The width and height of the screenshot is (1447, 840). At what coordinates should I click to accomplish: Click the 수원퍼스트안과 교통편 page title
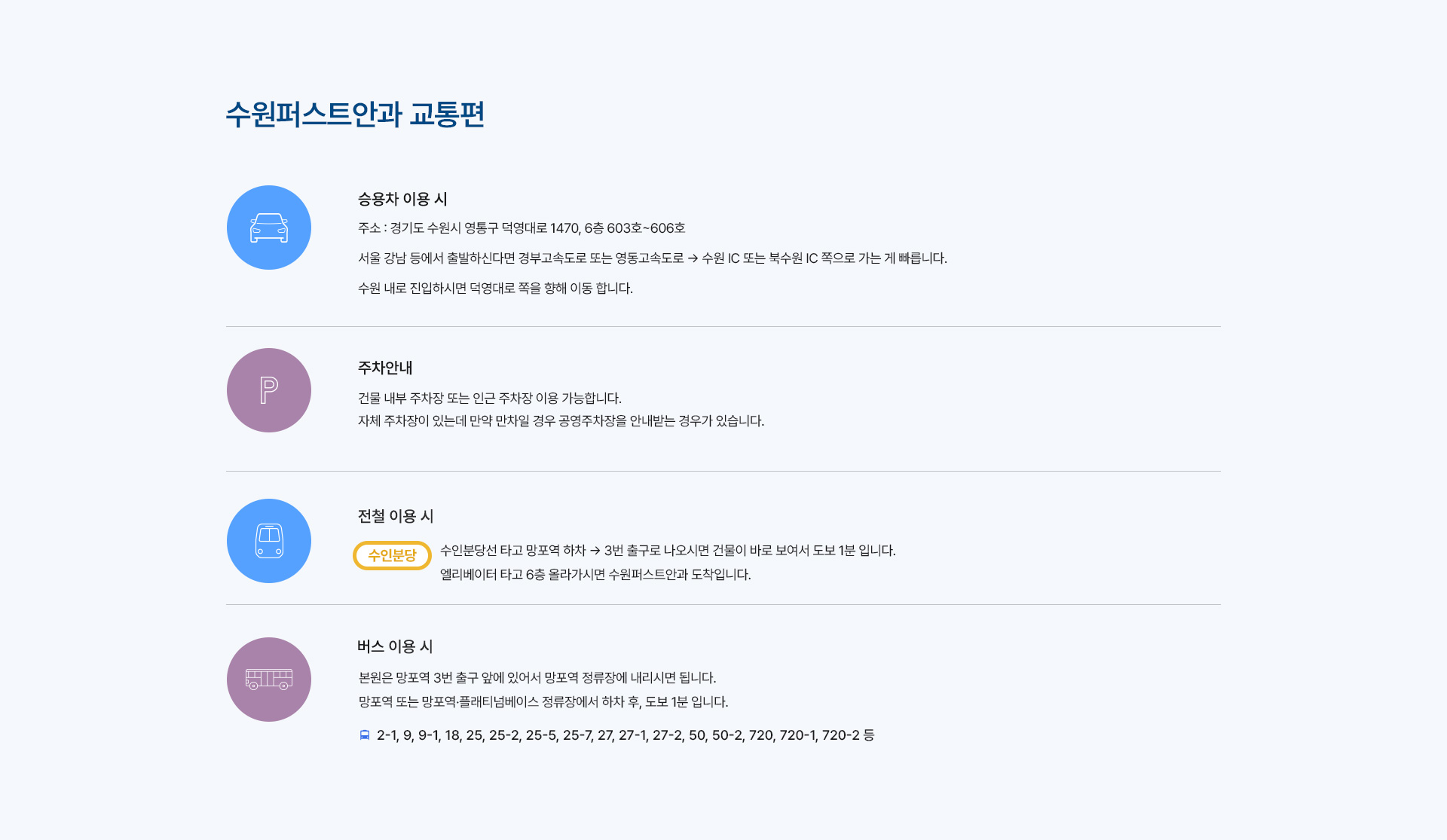click(x=355, y=115)
